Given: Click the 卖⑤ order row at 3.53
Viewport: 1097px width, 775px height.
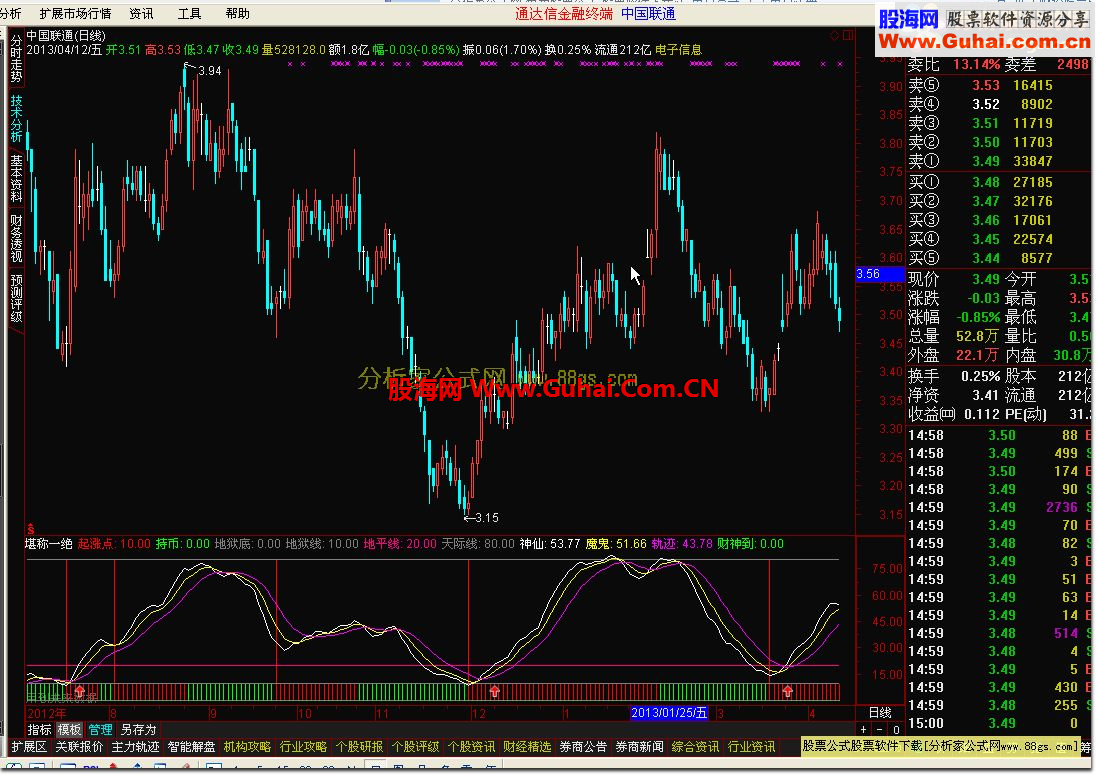Looking at the screenshot, I should 998,85.
